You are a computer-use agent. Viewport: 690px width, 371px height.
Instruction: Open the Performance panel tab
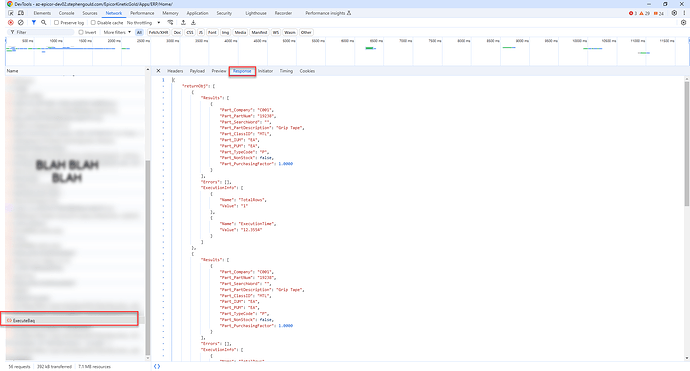[142, 13]
